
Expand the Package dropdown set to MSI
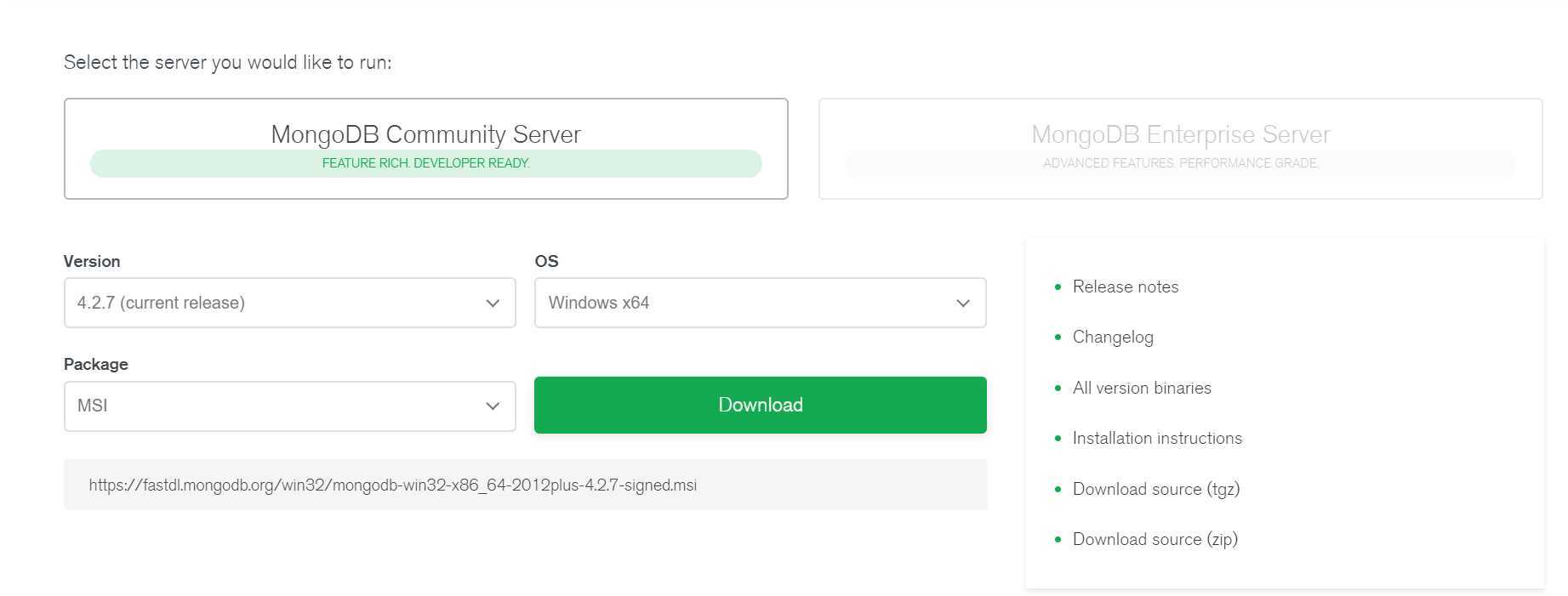[x=289, y=406]
